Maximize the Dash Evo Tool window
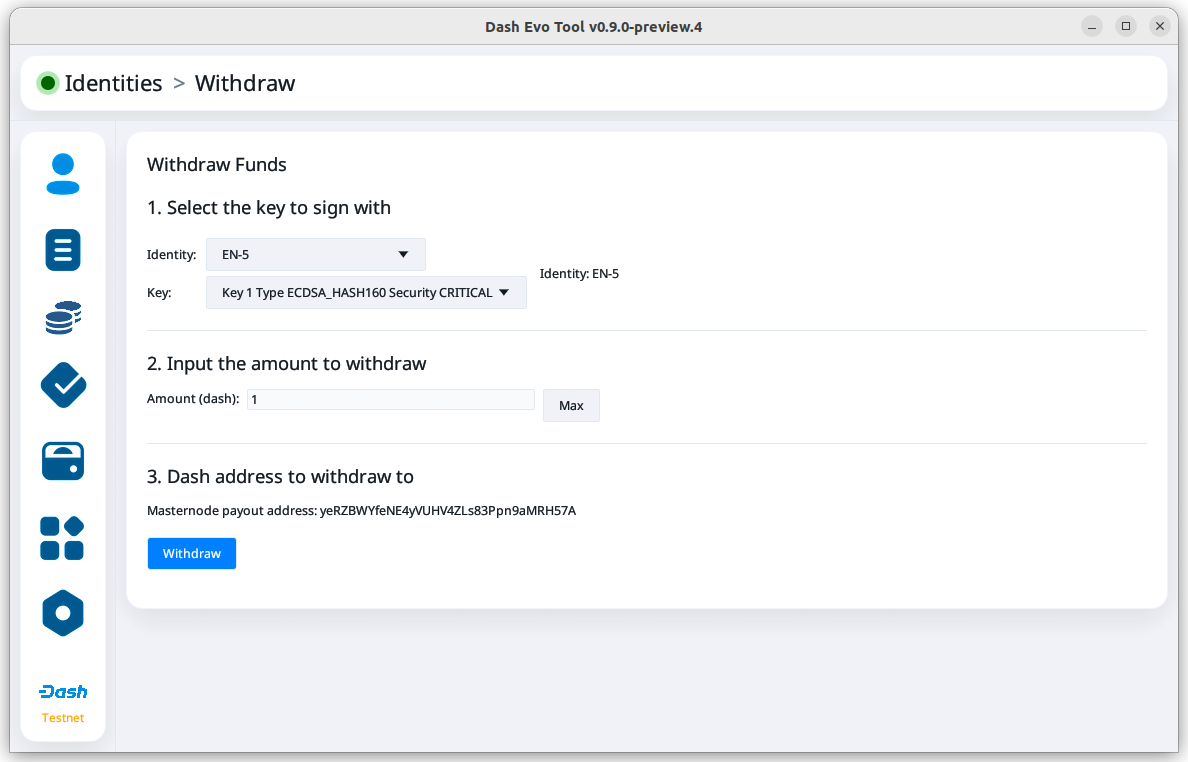The image size is (1188, 762). [1126, 27]
